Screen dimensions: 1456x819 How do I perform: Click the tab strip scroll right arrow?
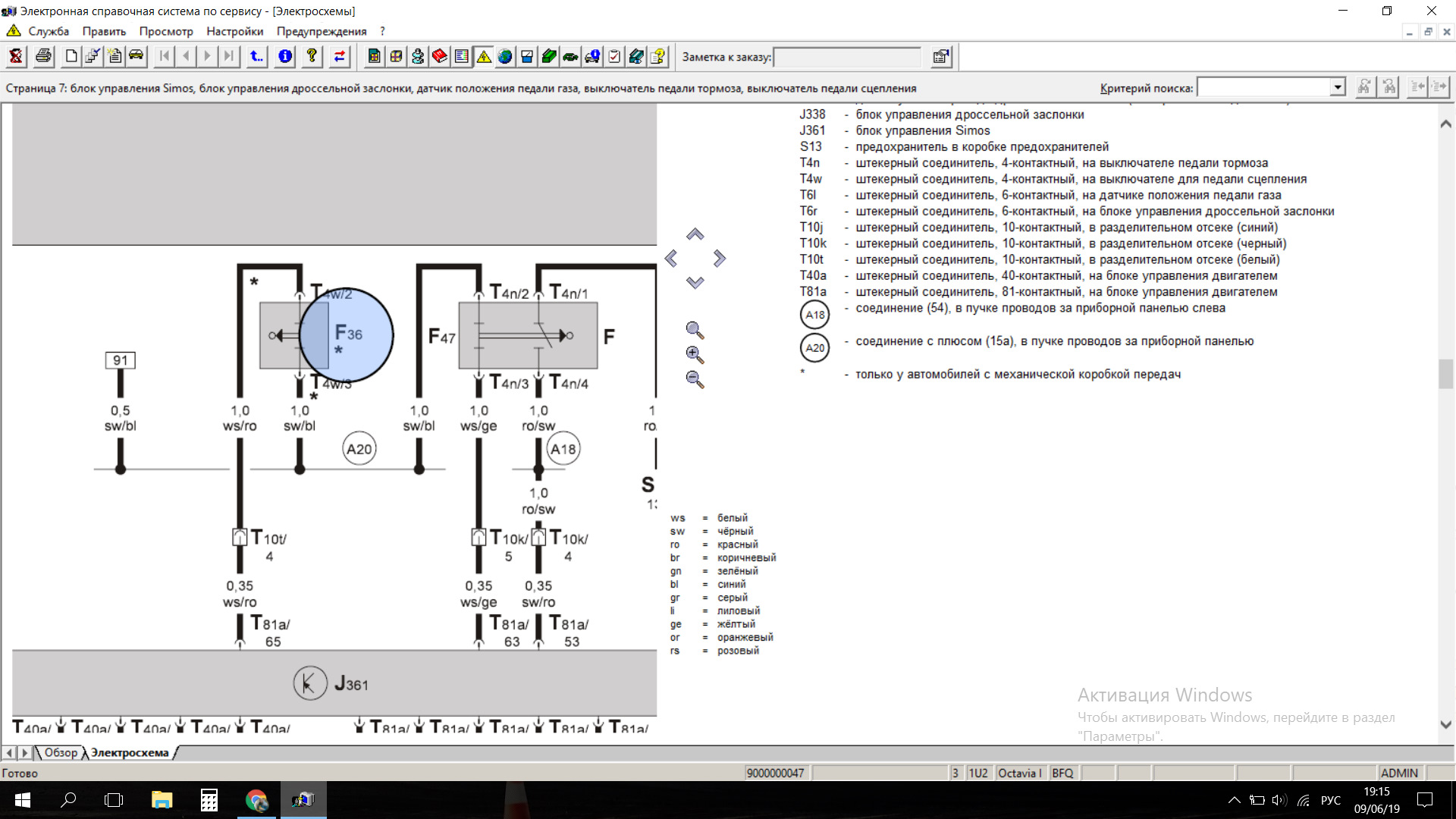point(25,752)
